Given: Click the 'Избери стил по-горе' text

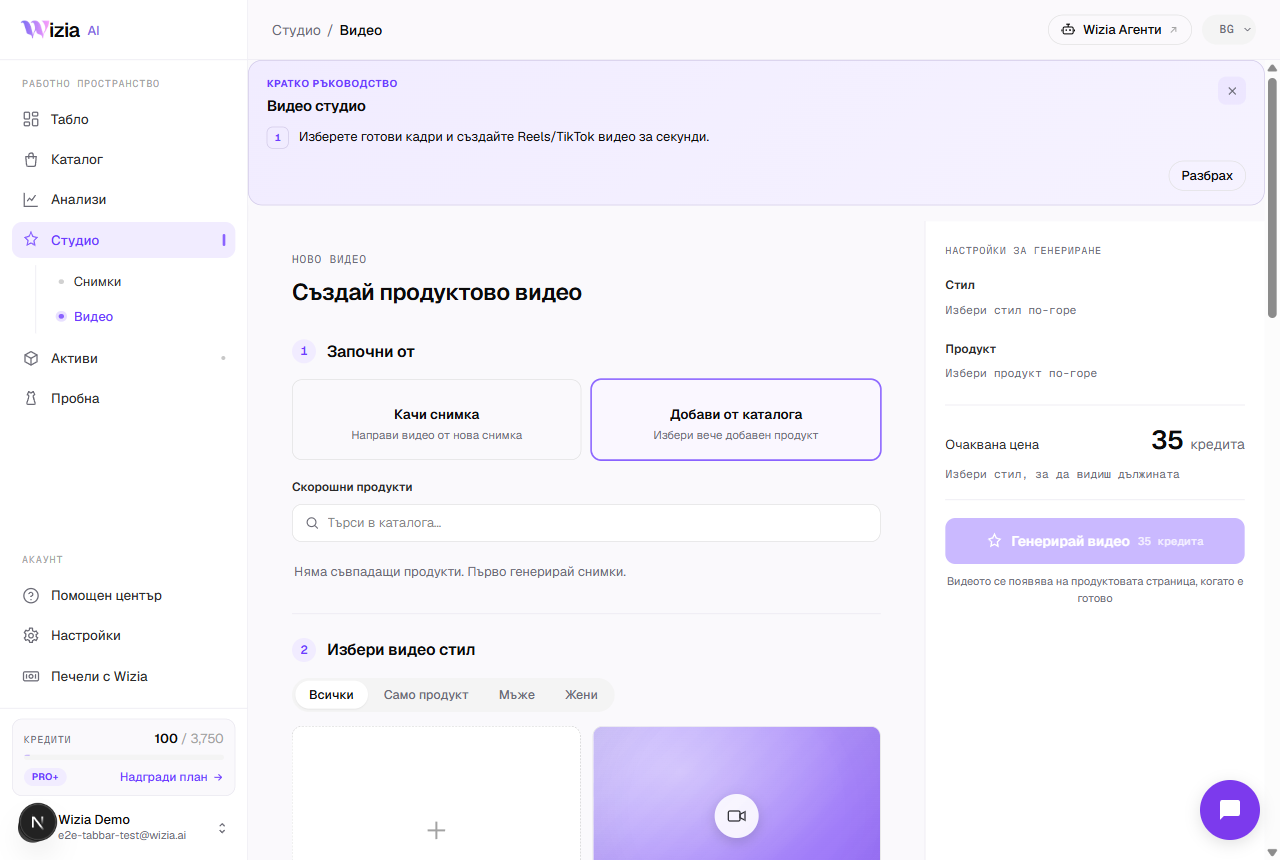Looking at the screenshot, I should [x=1011, y=310].
